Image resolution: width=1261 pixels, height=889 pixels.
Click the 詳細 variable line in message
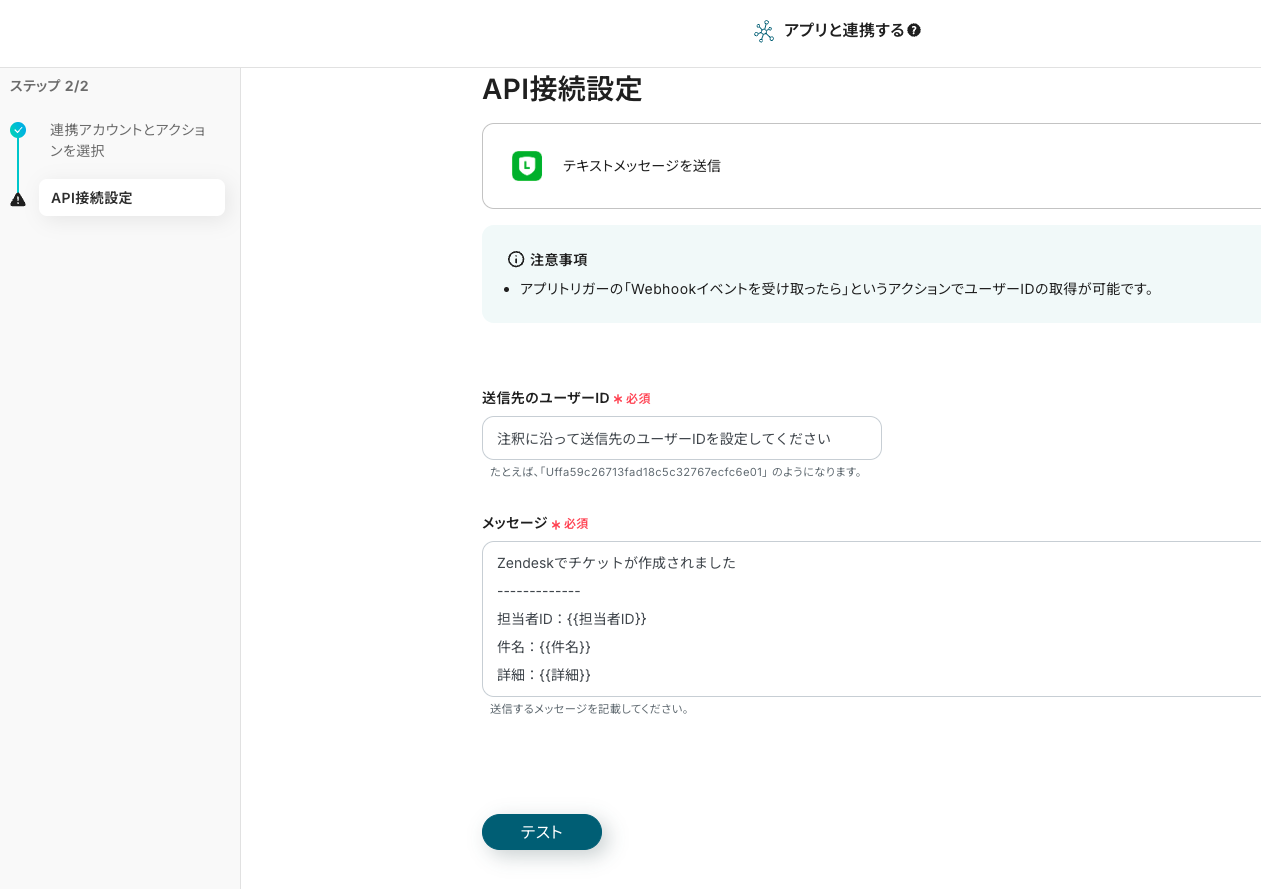544,675
